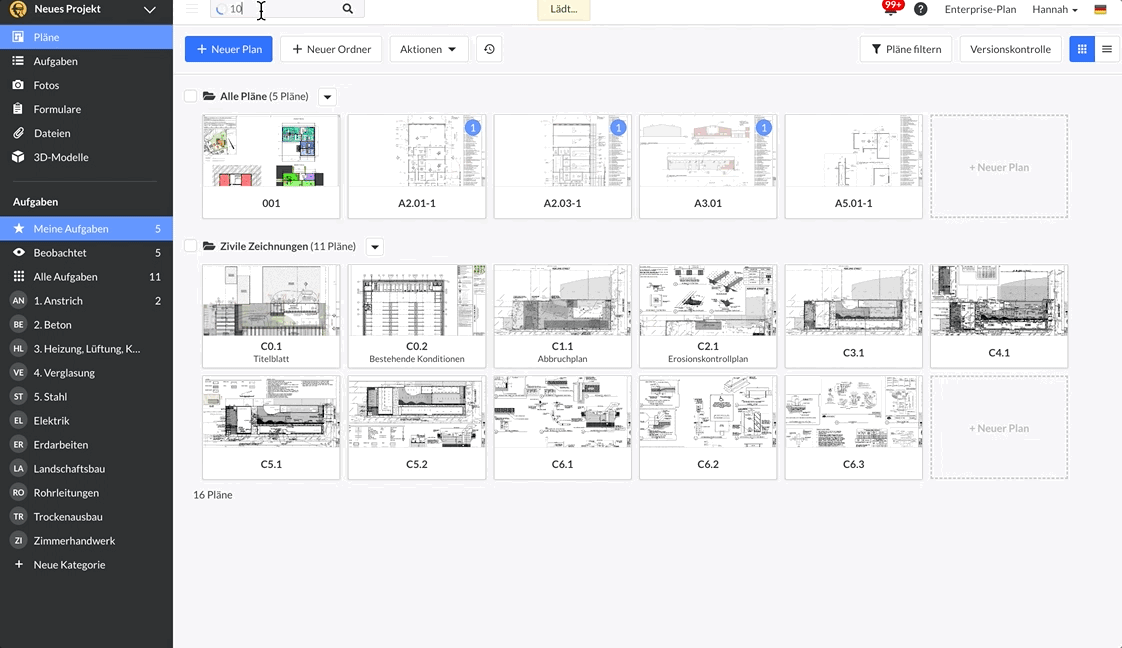
Task: Click the project logo icon
Action: pos(18,9)
